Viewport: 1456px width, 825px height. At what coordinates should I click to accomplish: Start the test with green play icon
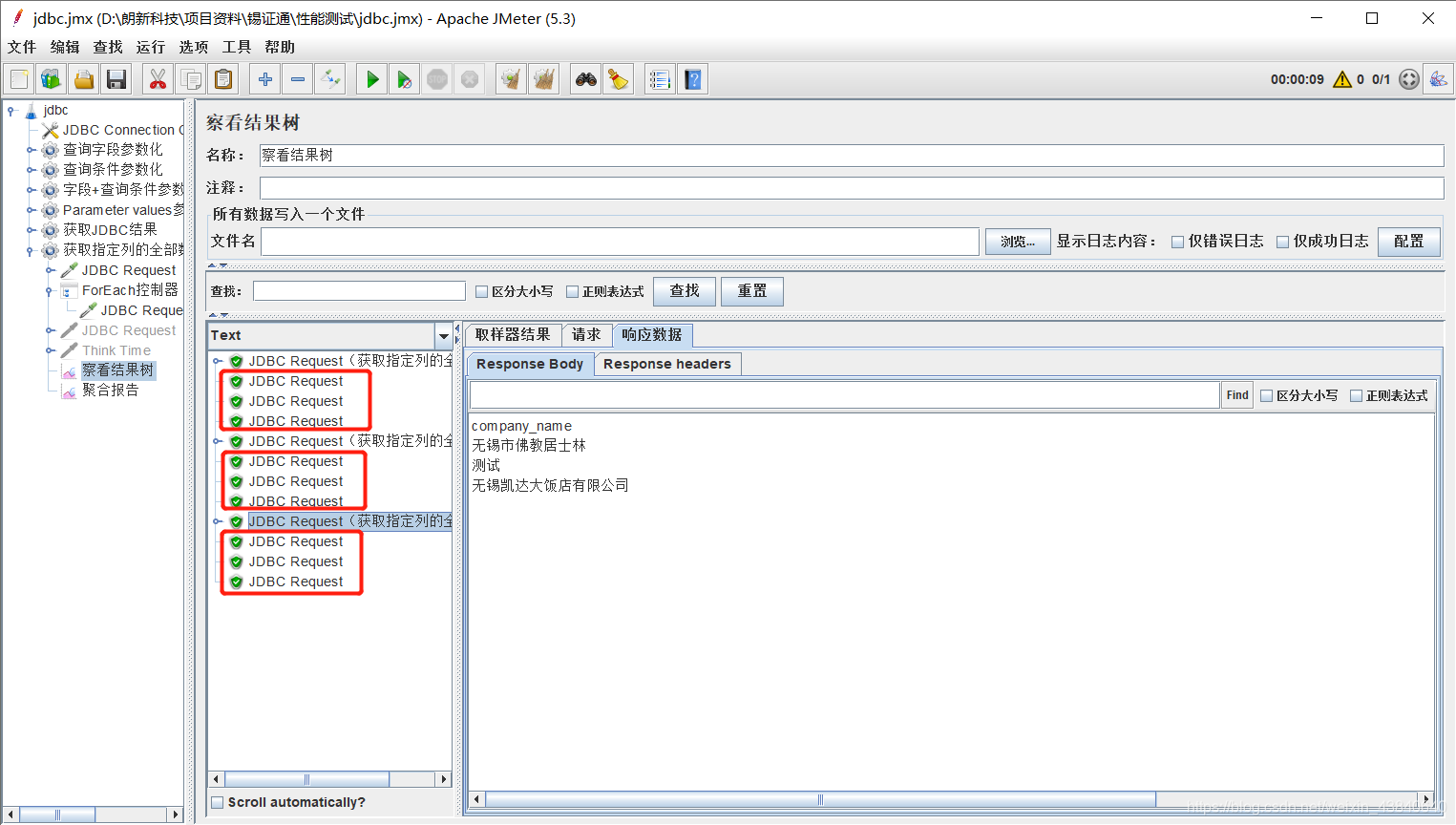coord(372,79)
